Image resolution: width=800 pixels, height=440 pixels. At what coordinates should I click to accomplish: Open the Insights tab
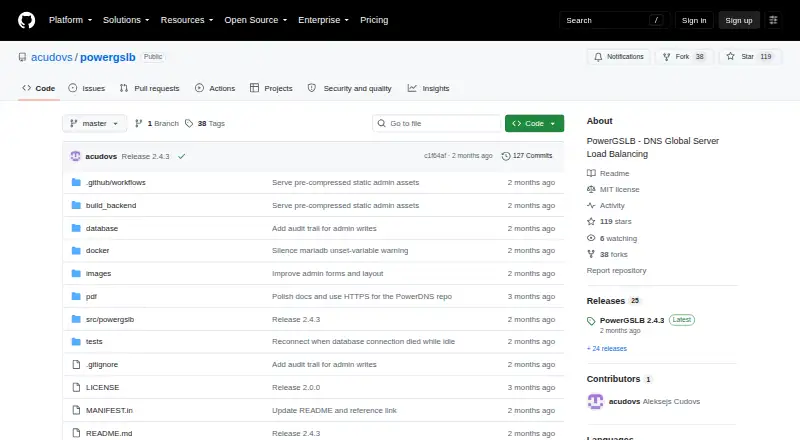[x=429, y=88]
